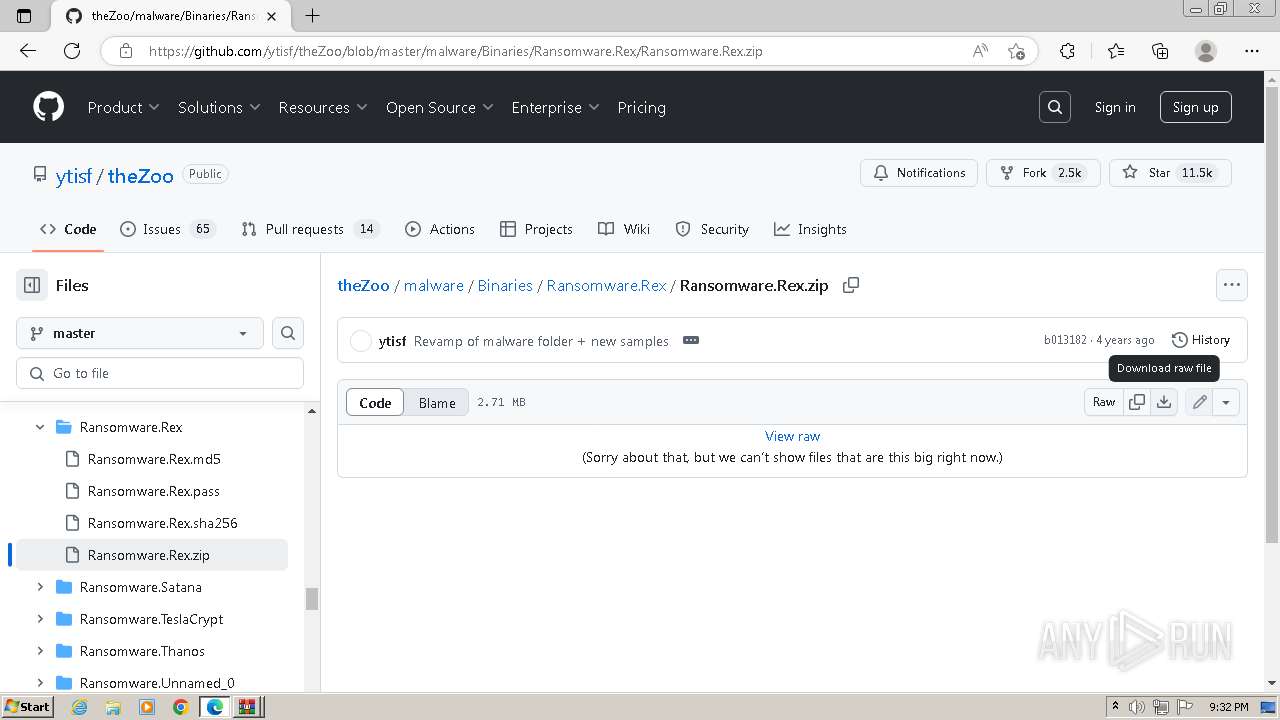The width and height of the screenshot is (1280, 720).
Task: Select Ransomware.Rex.md5 file
Action: 154,459
